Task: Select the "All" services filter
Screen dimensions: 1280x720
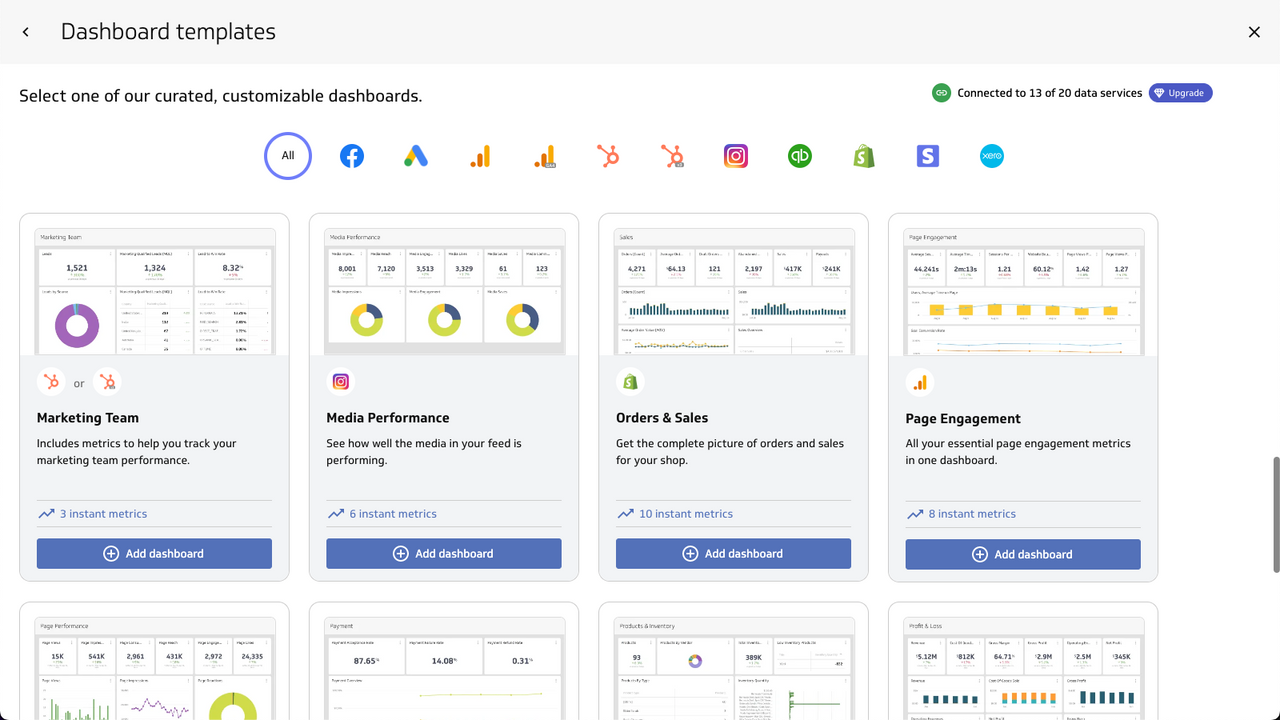Action: click(288, 156)
